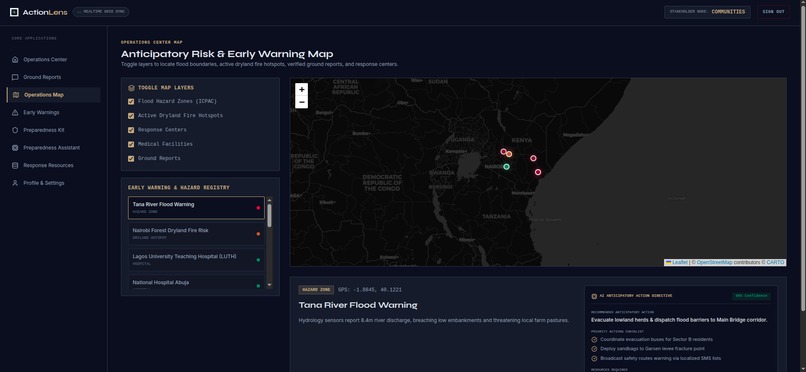Open the Profile & Settings page
The width and height of the screenshot is (806, 372).
coord(53,183)
